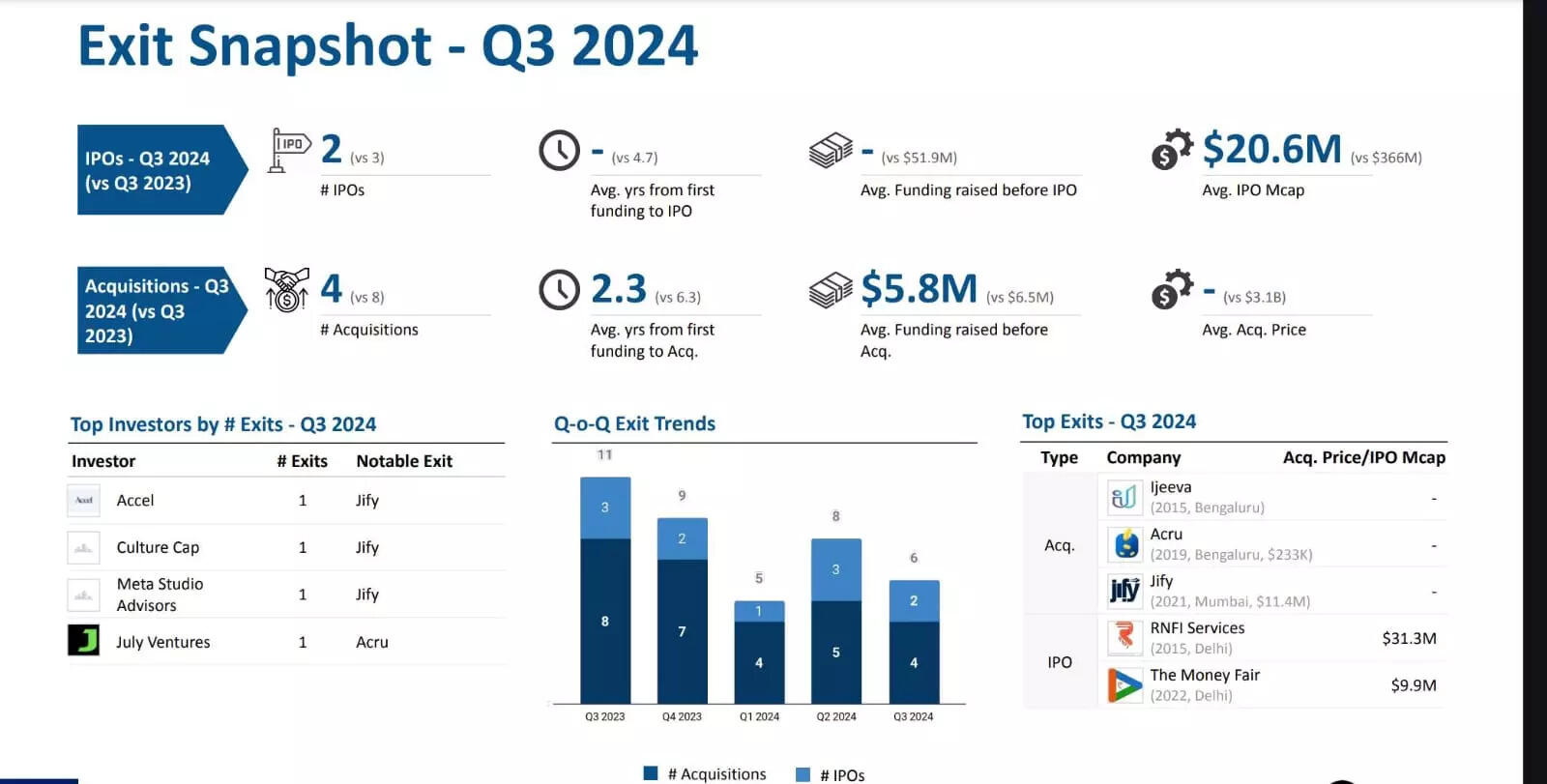Click the # Acquisitions legend color swatch
The width and height of the screenshot is (1547, 784).
(651, 773)
